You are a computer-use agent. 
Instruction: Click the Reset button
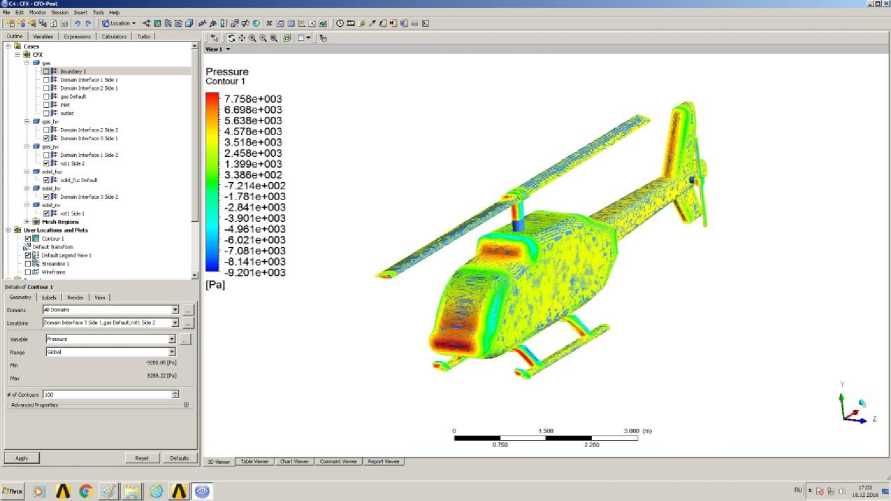tap(141, 458)
